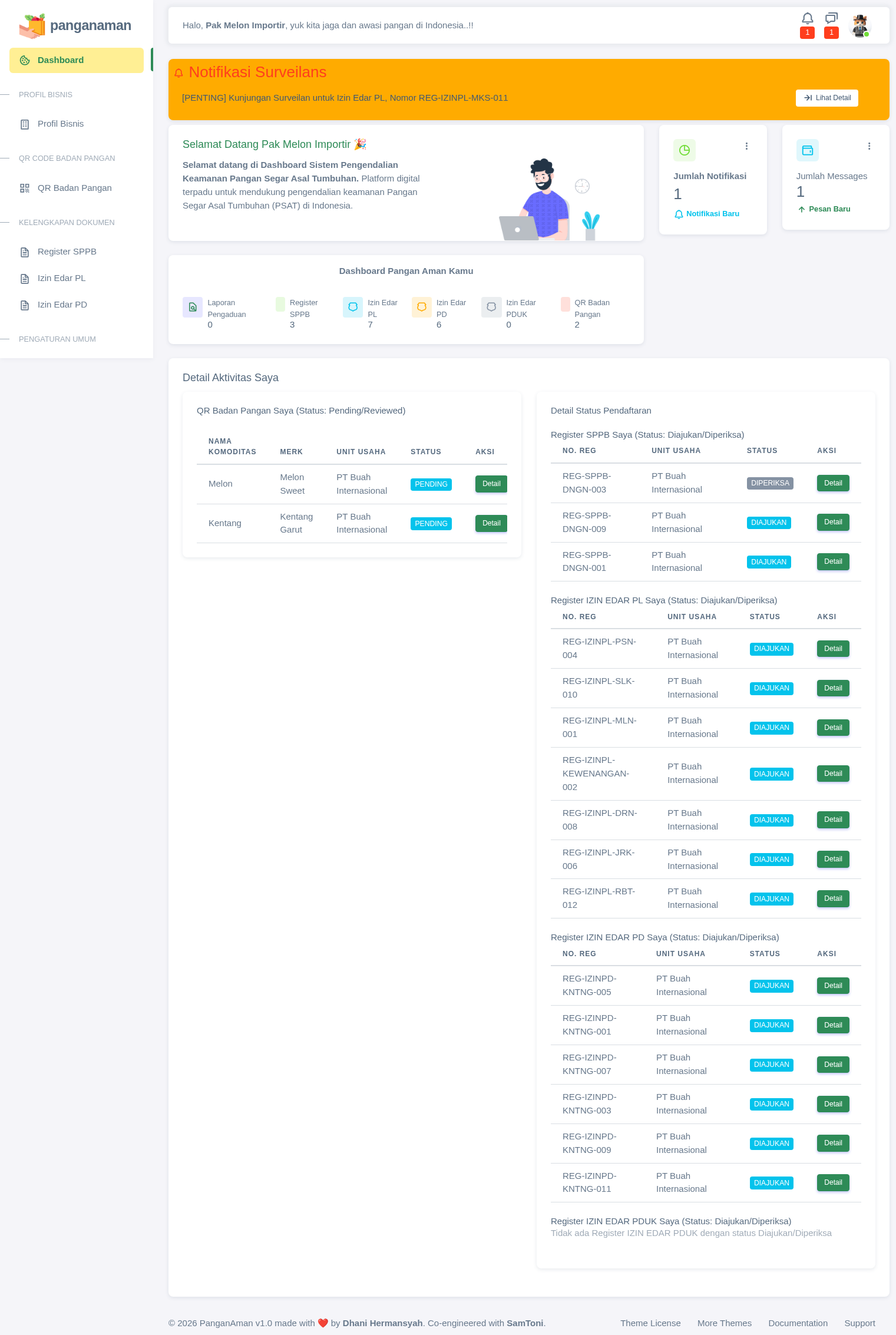The image size is (896, 1335).
Task: Click the Izin Edar PDUK gray icon
Action: [491, 307]
